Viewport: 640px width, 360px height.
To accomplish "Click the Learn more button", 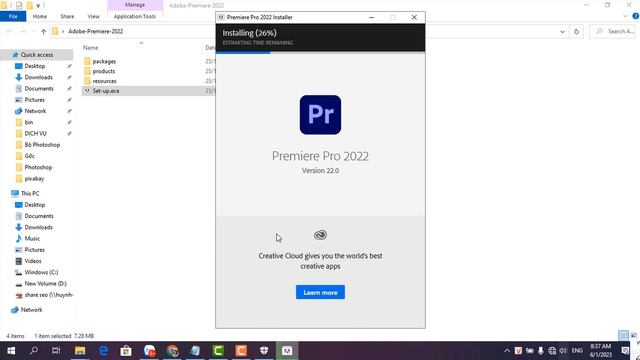I will pyautogui.click(x=320, y=292).
